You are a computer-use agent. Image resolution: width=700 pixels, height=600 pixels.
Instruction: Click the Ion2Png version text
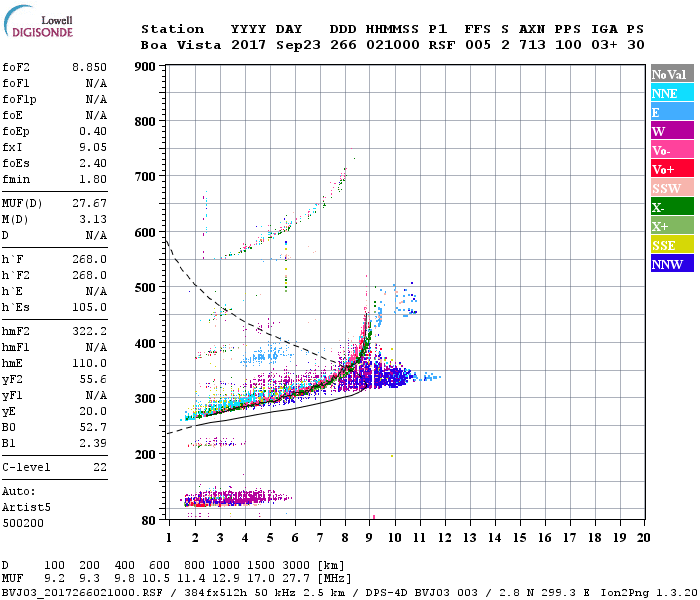pyautogui.click(x=649, y=593)
